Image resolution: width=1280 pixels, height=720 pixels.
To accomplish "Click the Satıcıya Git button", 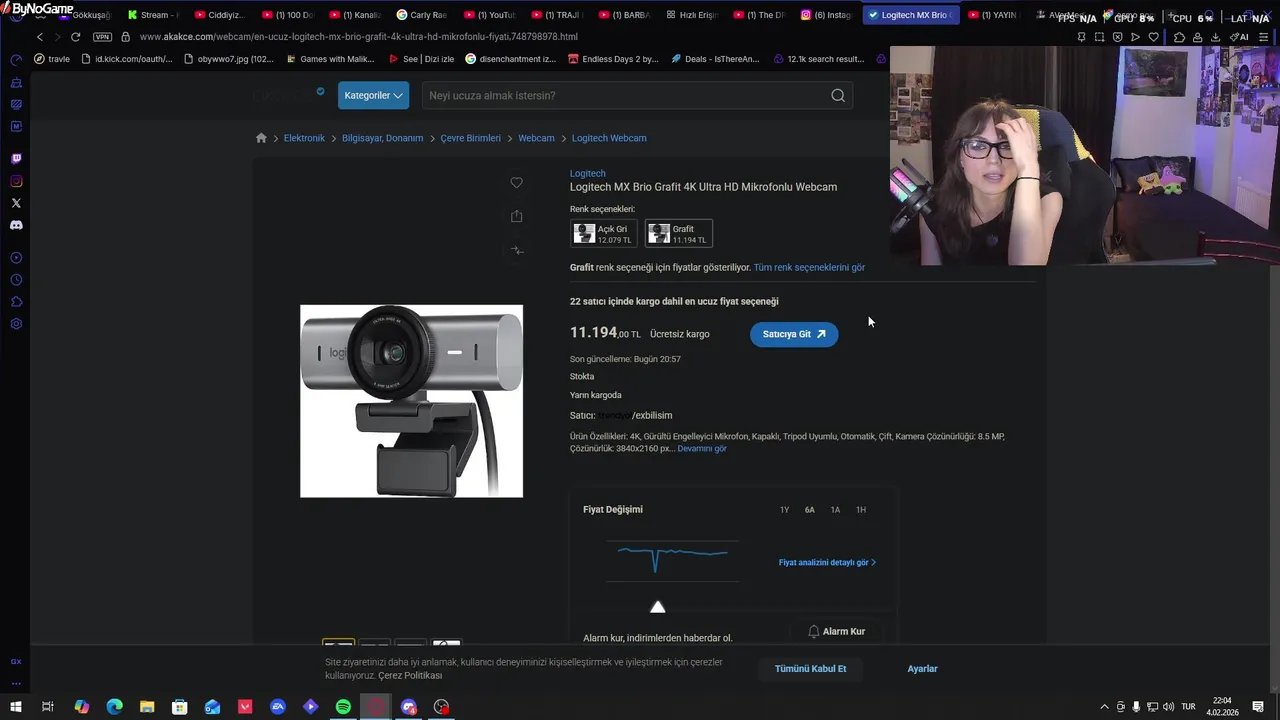I will 794,334.
